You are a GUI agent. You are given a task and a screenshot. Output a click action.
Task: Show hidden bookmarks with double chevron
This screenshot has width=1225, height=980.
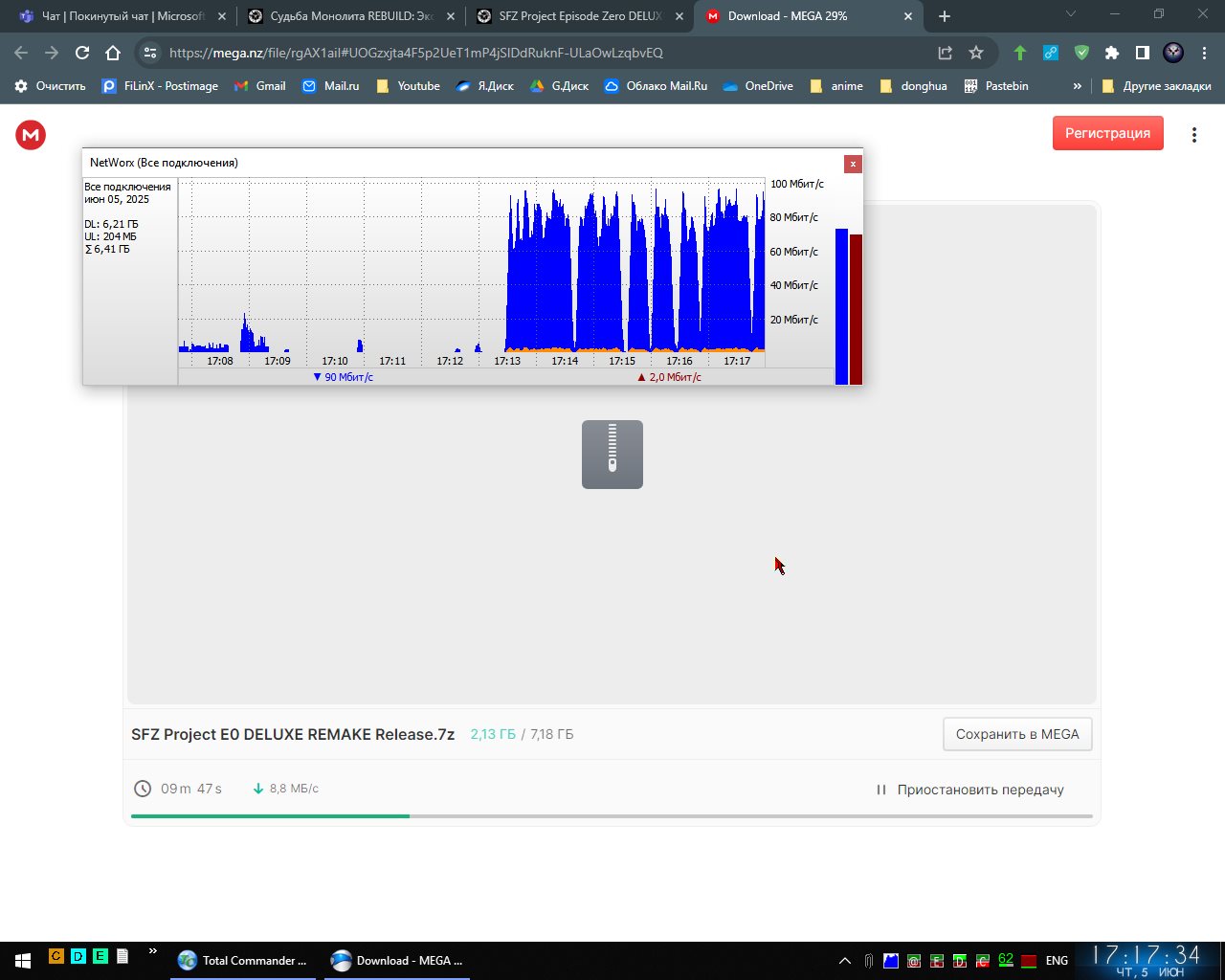(1078, 86)
